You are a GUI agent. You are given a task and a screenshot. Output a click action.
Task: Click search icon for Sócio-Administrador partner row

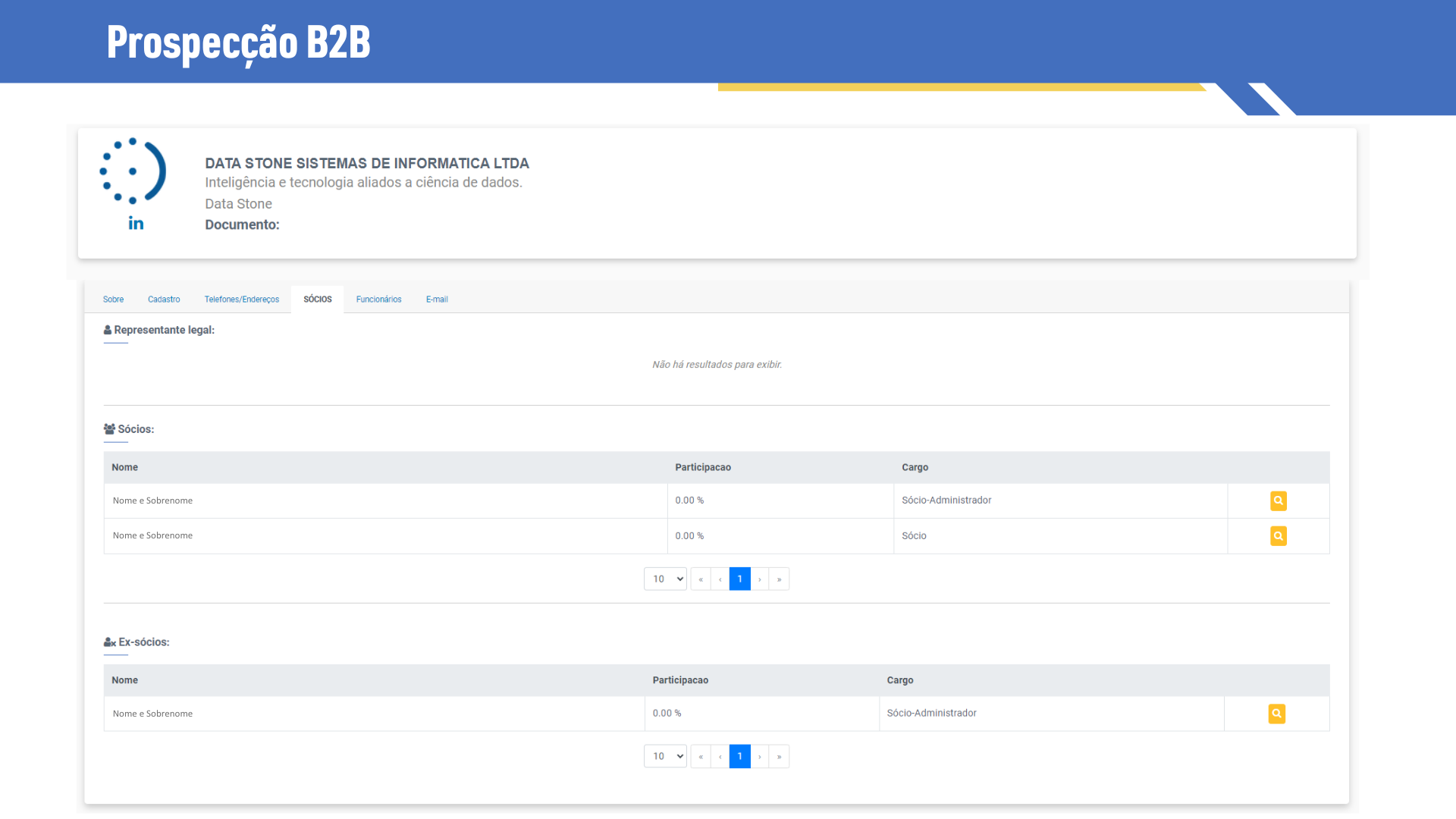point(1278,500)
